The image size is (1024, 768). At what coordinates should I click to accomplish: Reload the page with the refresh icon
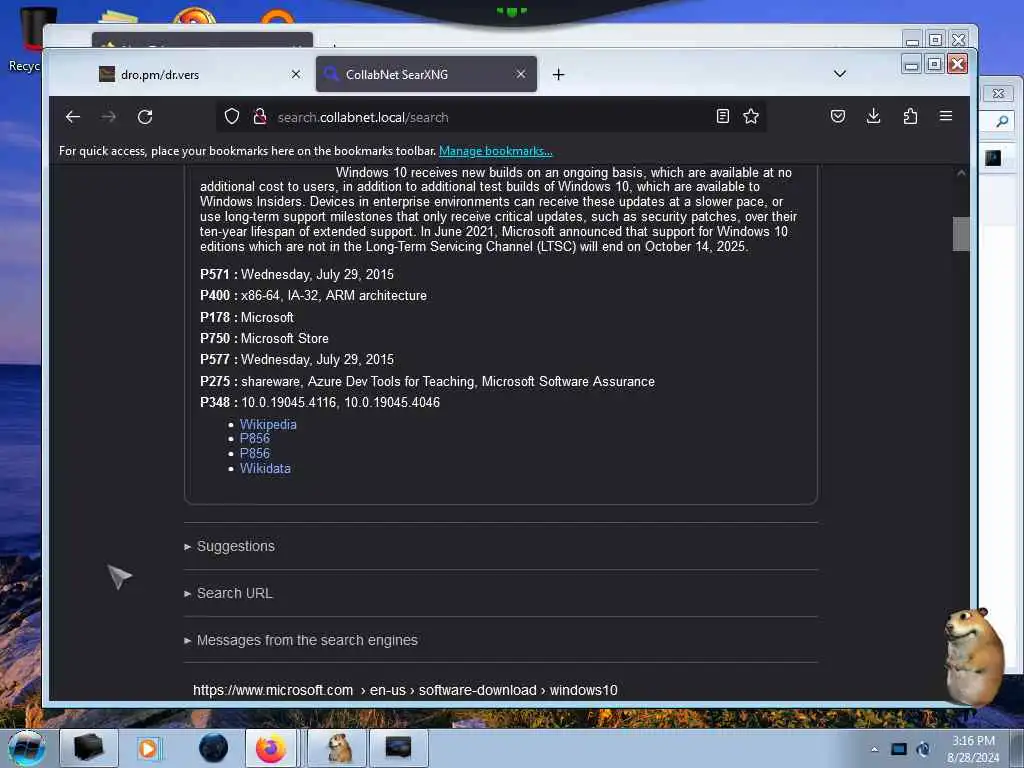tap(145, 117)
